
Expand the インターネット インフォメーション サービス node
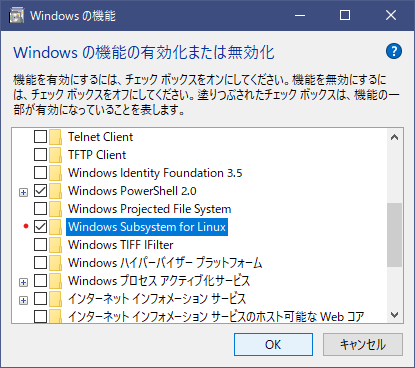23,300
